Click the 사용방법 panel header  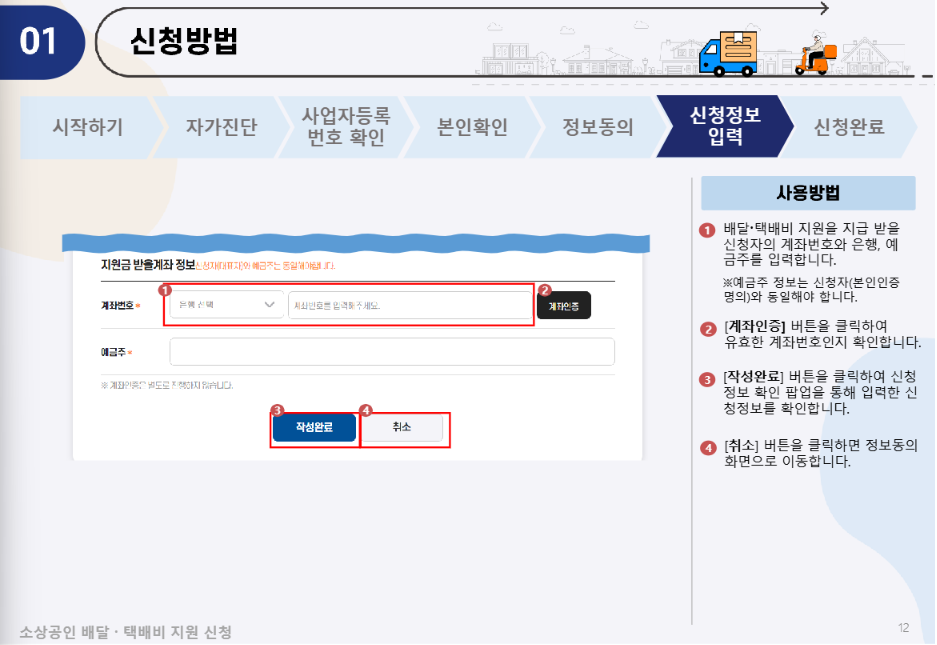pyautogui.click(x=808, y=193)
